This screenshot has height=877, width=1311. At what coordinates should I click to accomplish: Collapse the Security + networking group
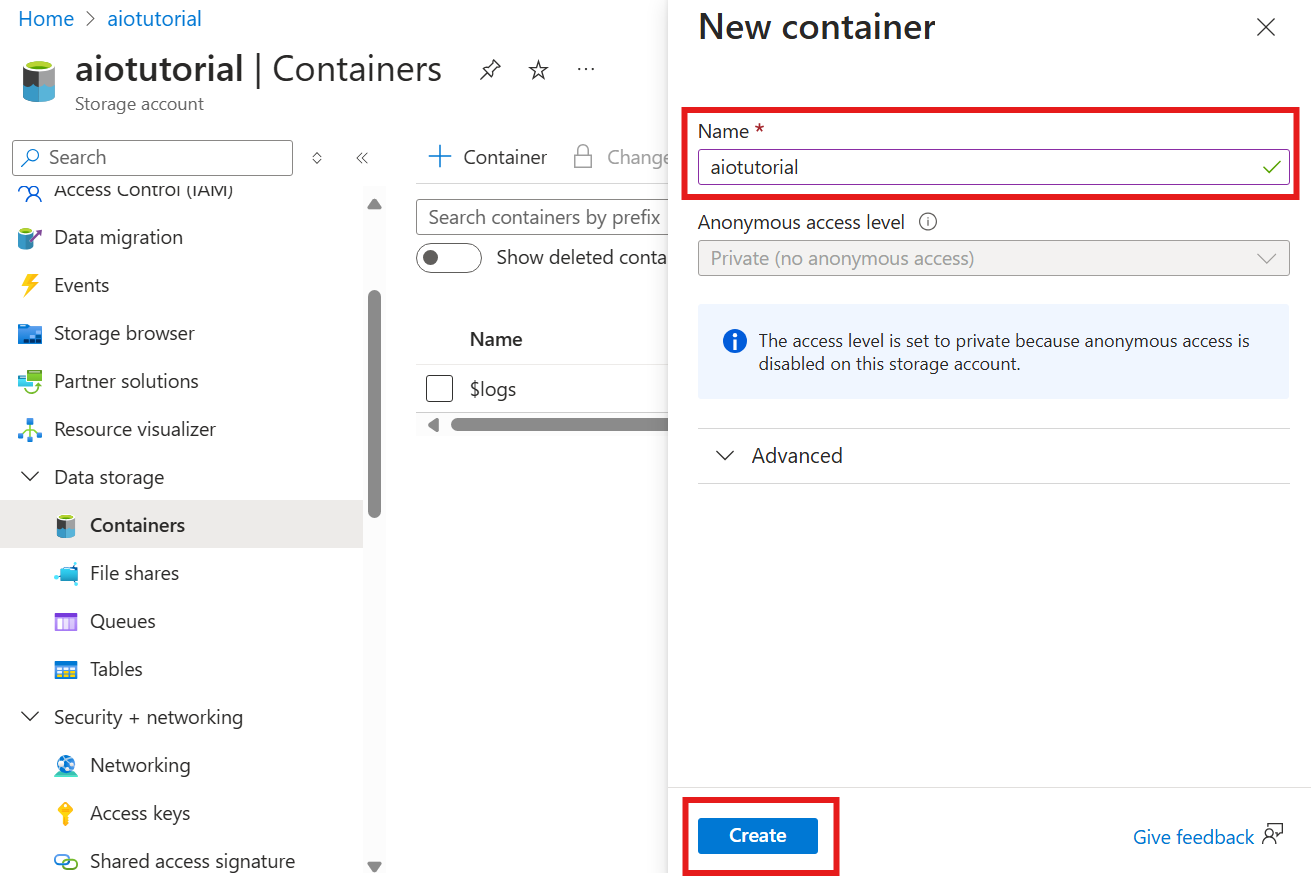point(29,717)
